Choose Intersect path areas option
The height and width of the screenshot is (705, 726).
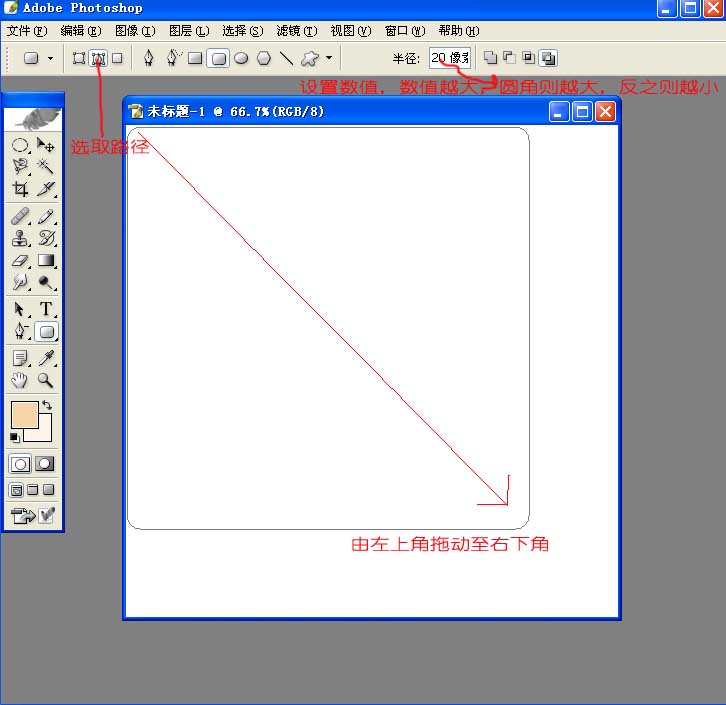(528, 58)
